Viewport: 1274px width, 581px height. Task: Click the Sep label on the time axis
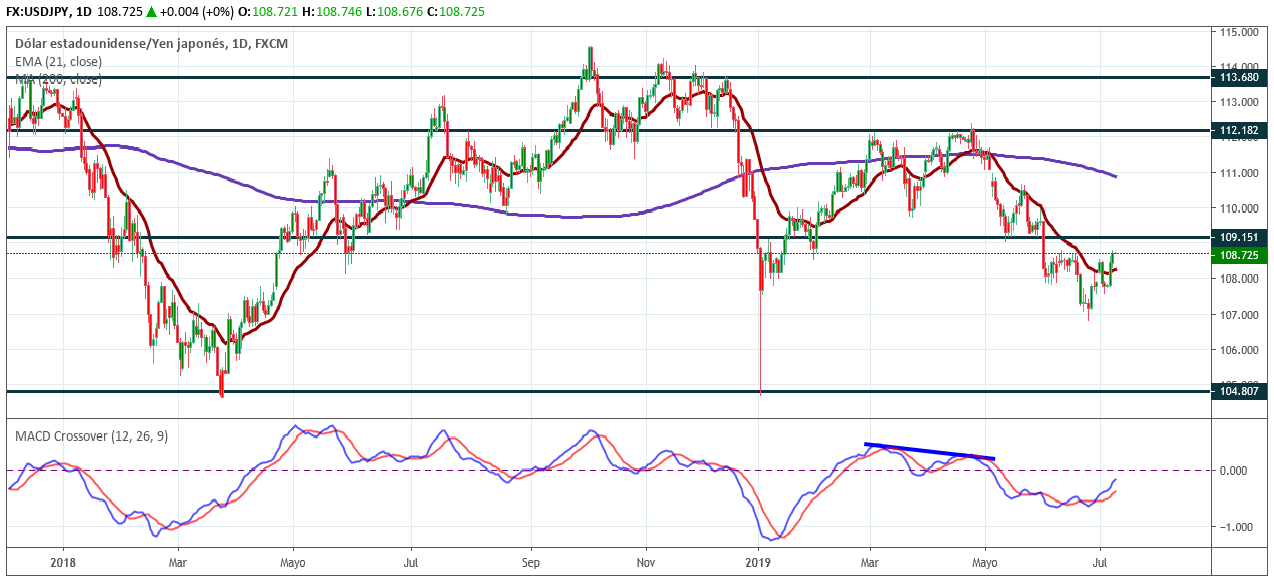531,565
